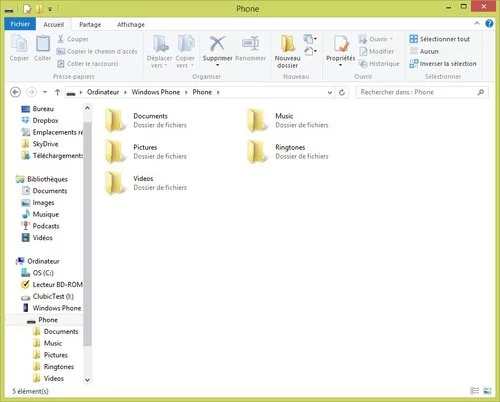The image size is (500, 402).
Task: Select the Music folder in the main pane
Action: tap(288, 120)
